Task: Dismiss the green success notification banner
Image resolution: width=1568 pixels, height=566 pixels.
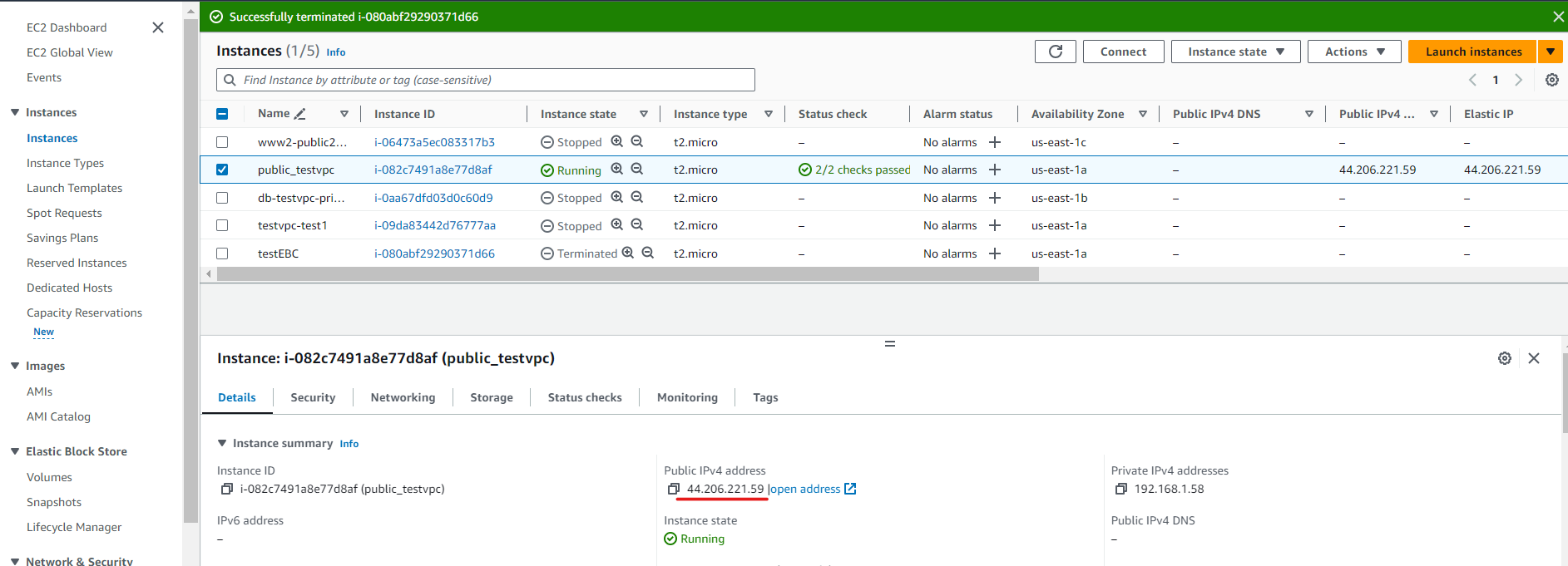Action: [x=1558, y=17]
